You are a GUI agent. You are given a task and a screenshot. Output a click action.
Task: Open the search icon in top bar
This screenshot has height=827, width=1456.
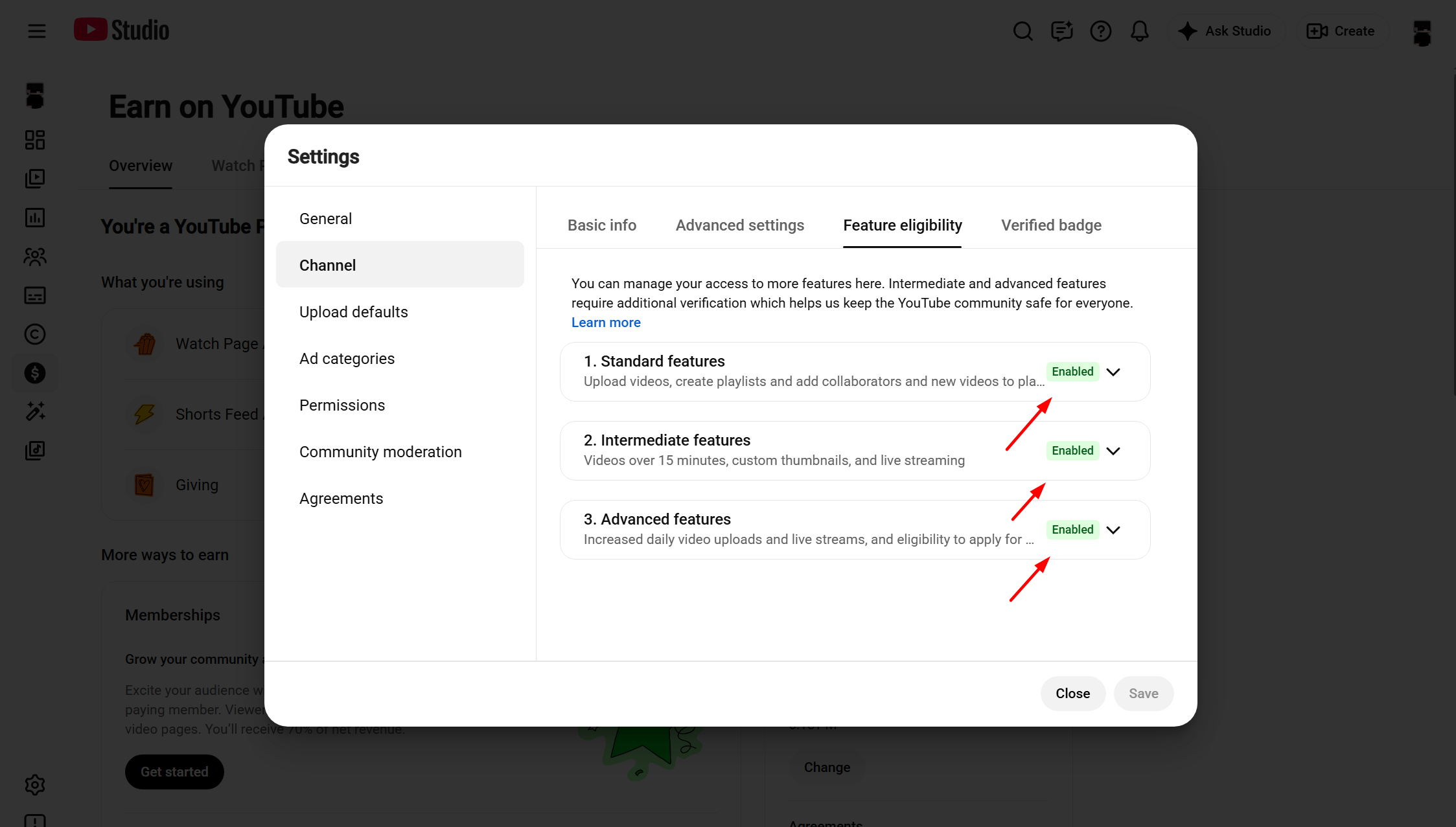click(1023, 31)
